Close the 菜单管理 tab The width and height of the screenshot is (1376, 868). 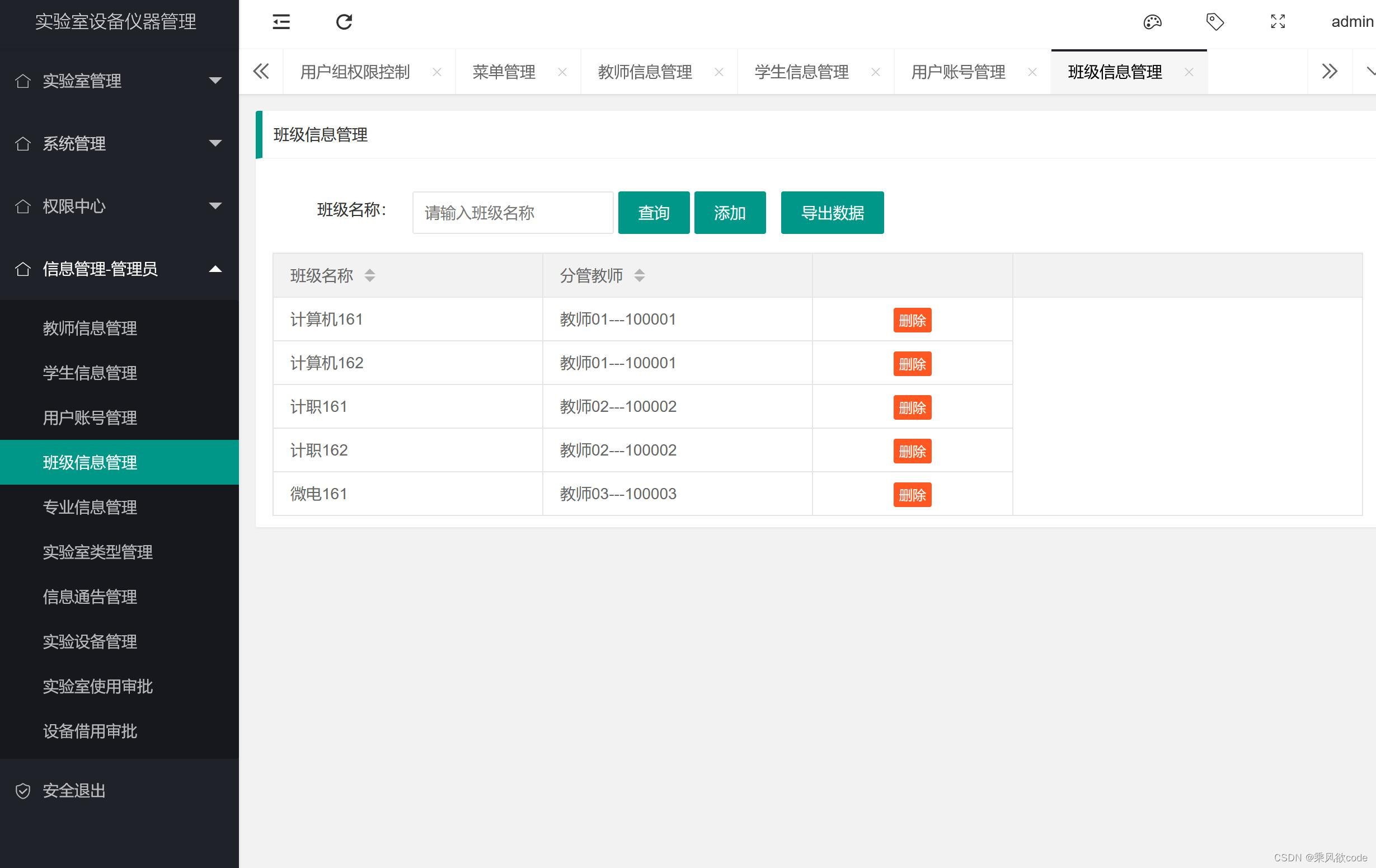pyautogui.click(x=562, y=72)
